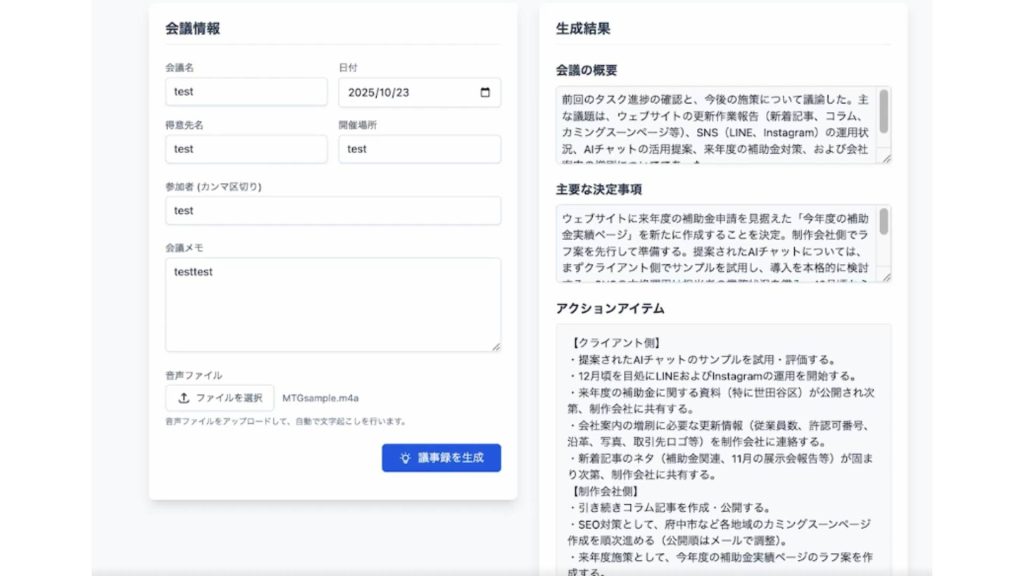Click resize handle of 会議の概要 box

pyautogui.click(x=885, y=157)
